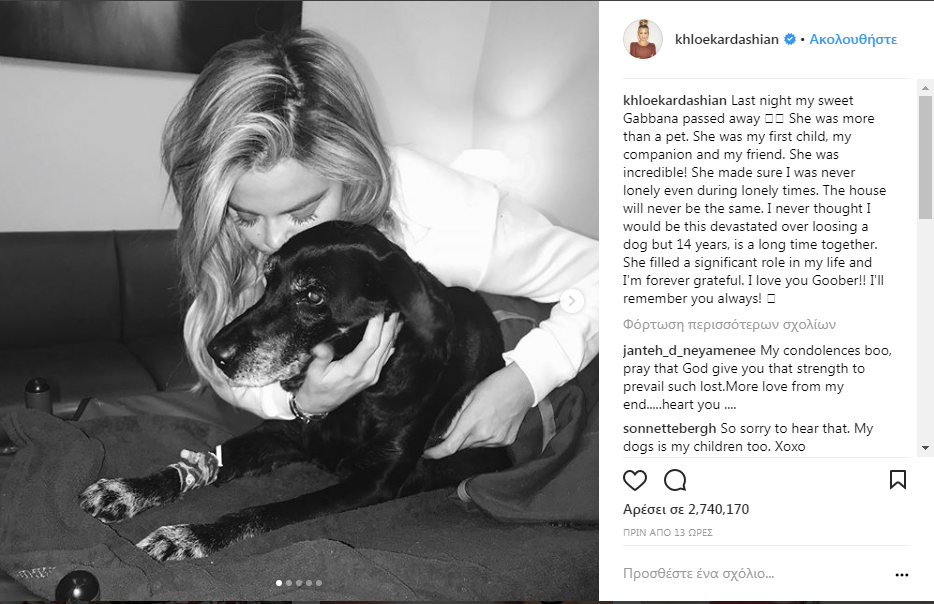Open sonnettebergh commenter profile

pyautogui.click(x=670, y=428)
